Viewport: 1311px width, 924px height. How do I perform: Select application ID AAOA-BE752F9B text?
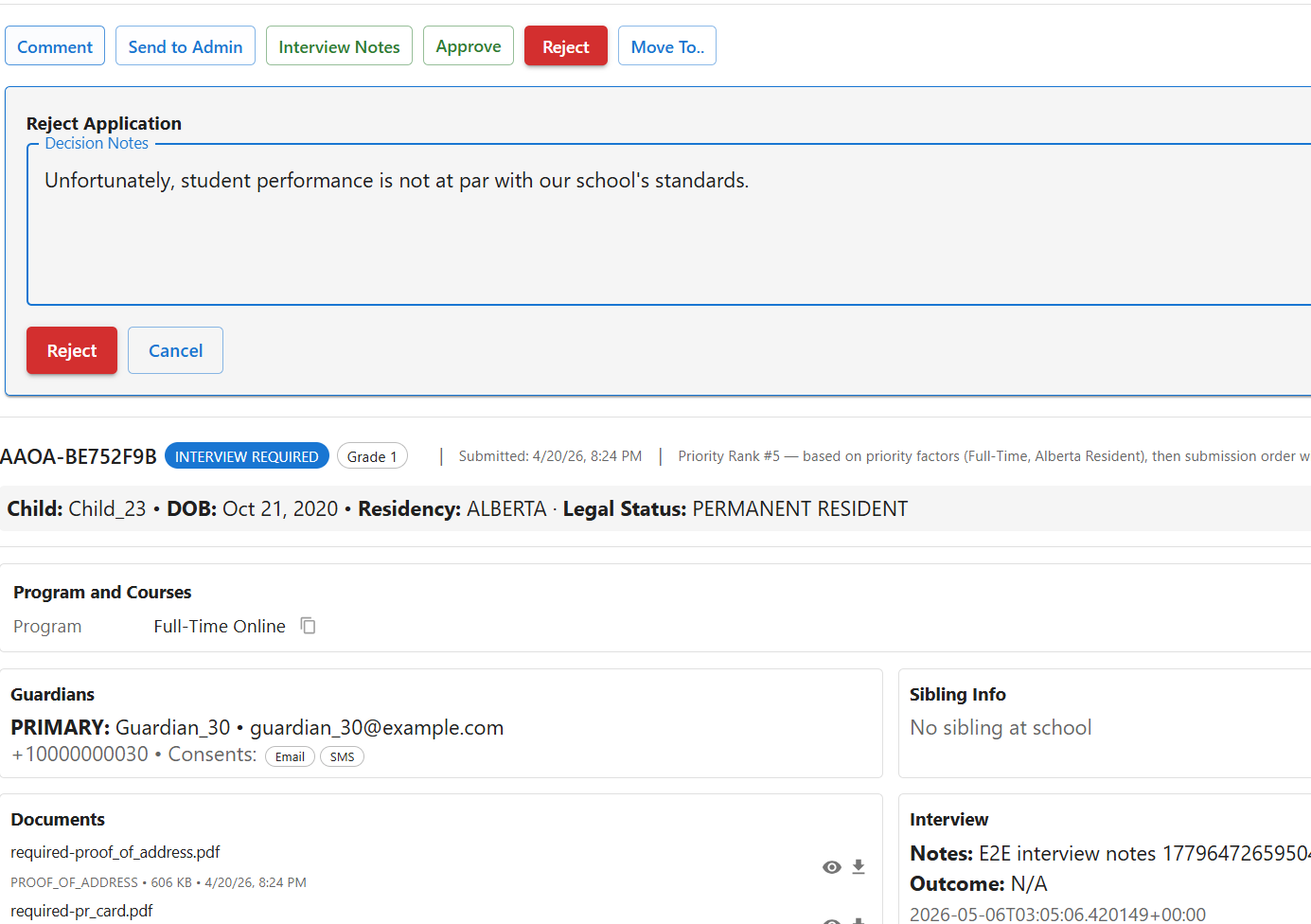coord(79,456)
